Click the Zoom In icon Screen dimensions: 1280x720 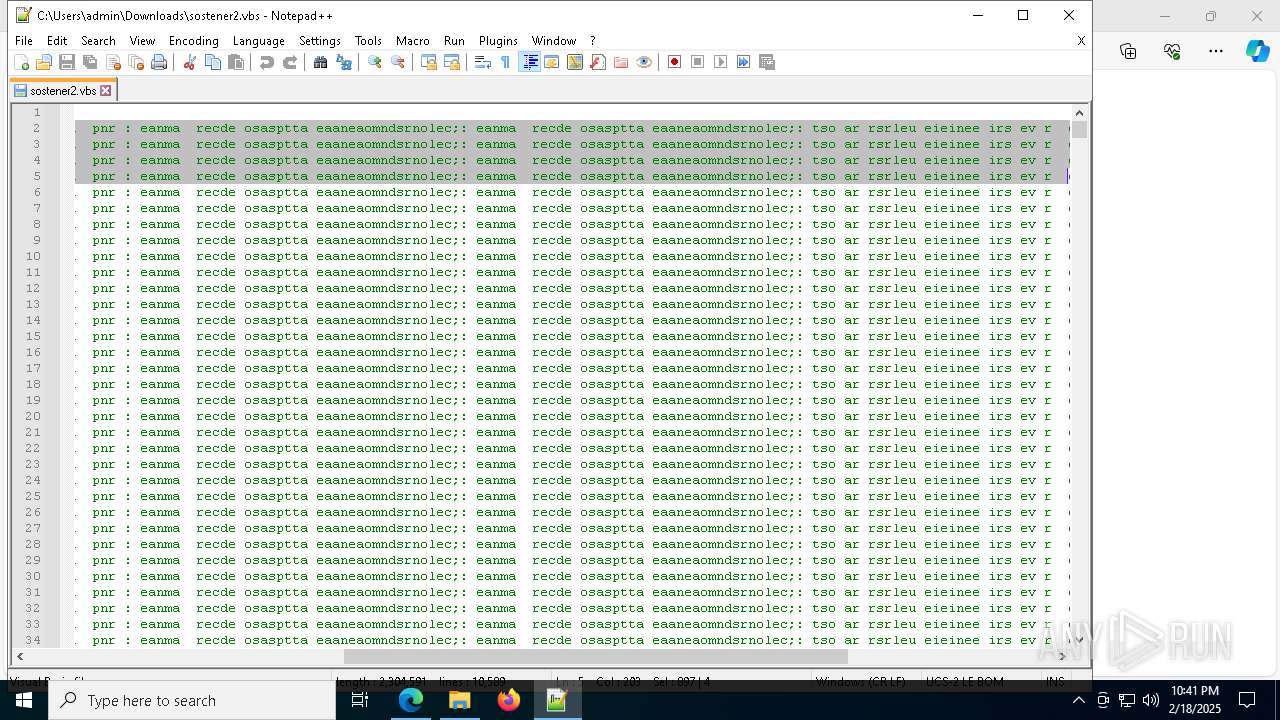(x=374, y=62)
